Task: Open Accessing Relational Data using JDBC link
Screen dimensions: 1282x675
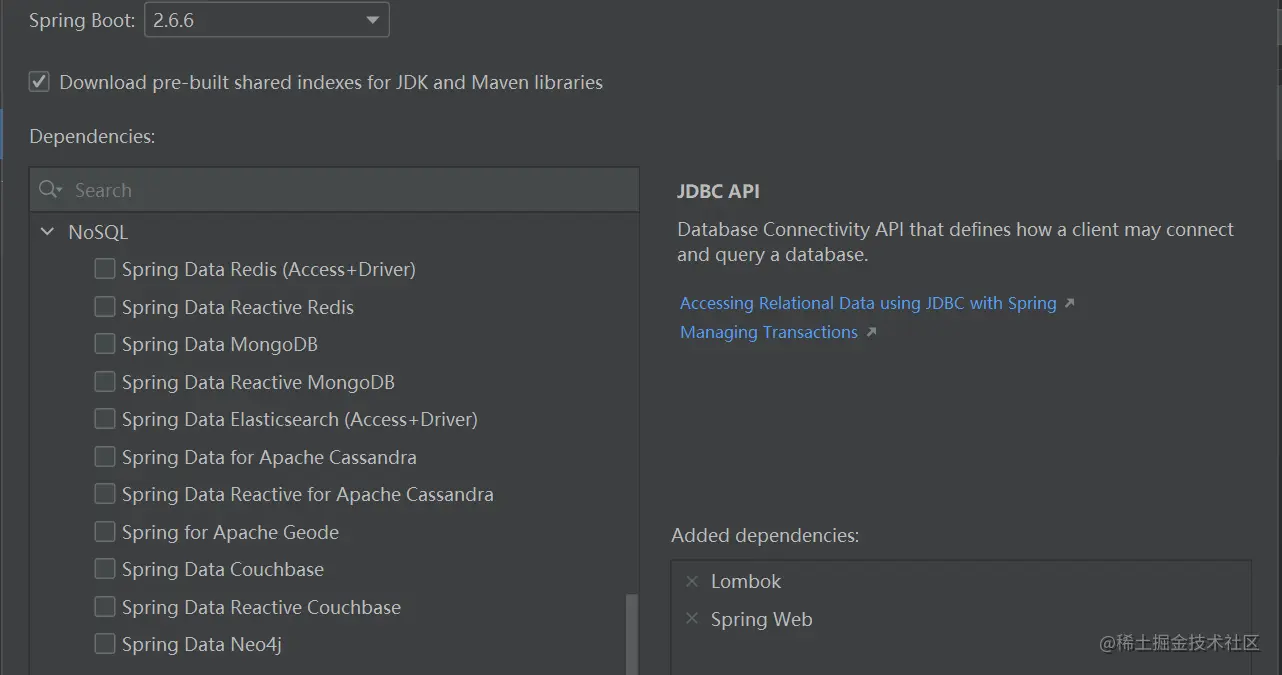Action: coord(868,303)
